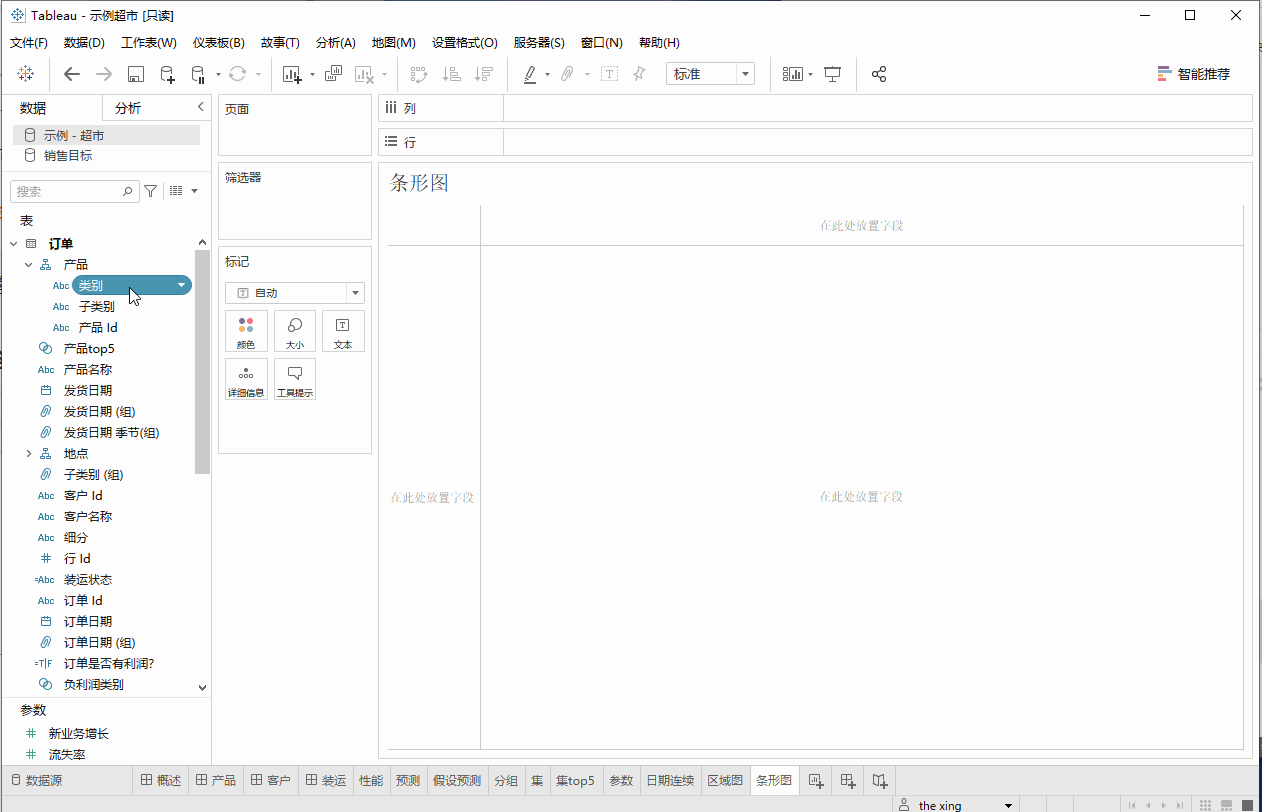The width and height of the screenshot is (1262, 812).
Task: Collapse the data pane arrow
Action: coord(200,107)
